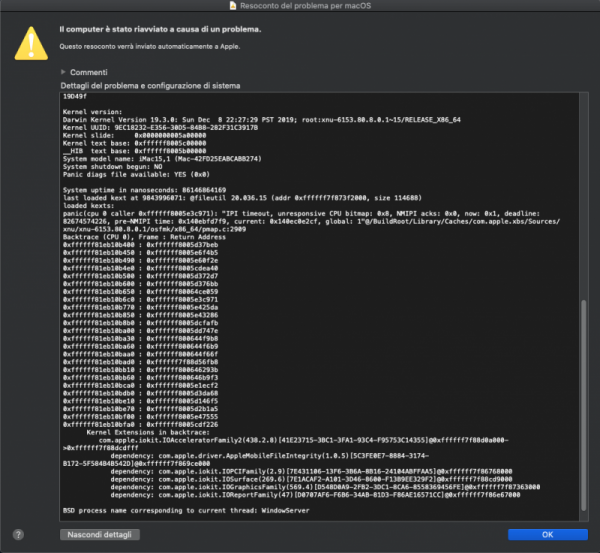
Task: Expand the Commenti disclosure triangle
Action: point(63,72)
